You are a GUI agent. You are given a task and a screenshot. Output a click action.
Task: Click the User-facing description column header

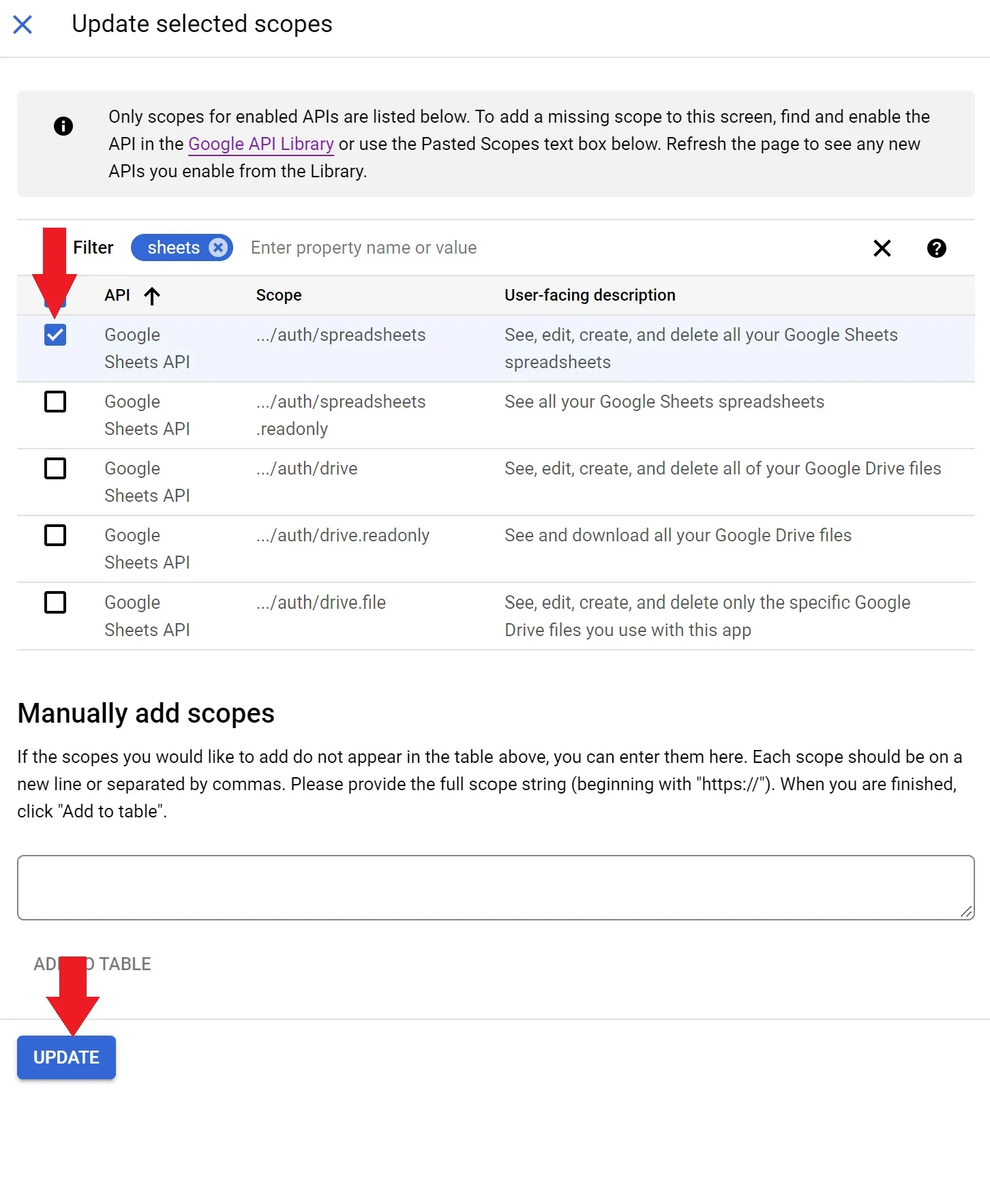point(590,295)
